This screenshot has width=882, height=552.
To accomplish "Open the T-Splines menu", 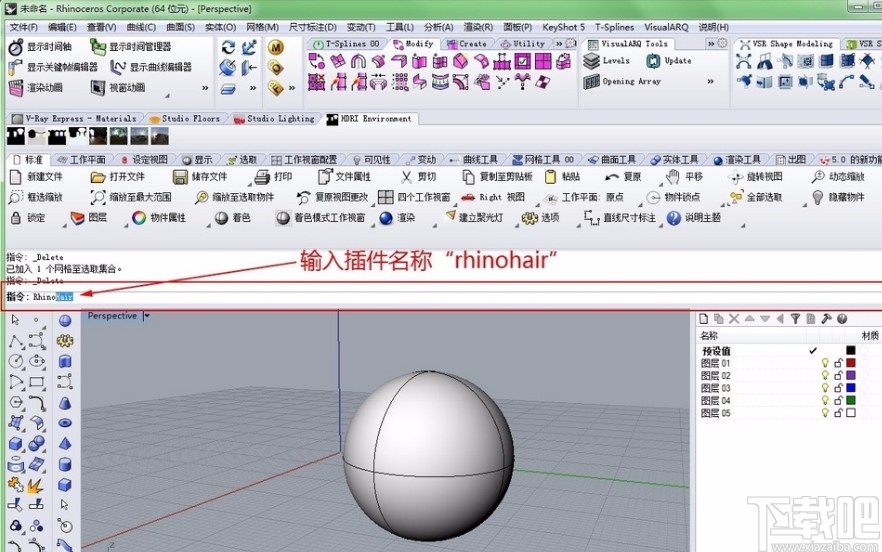I will tap(614, 27).
